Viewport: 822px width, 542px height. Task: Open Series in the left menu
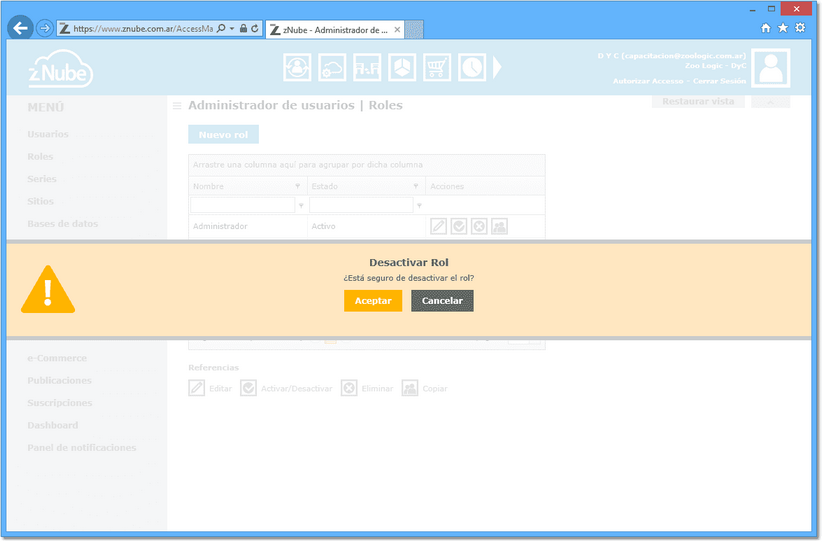[x=42, y=179]
